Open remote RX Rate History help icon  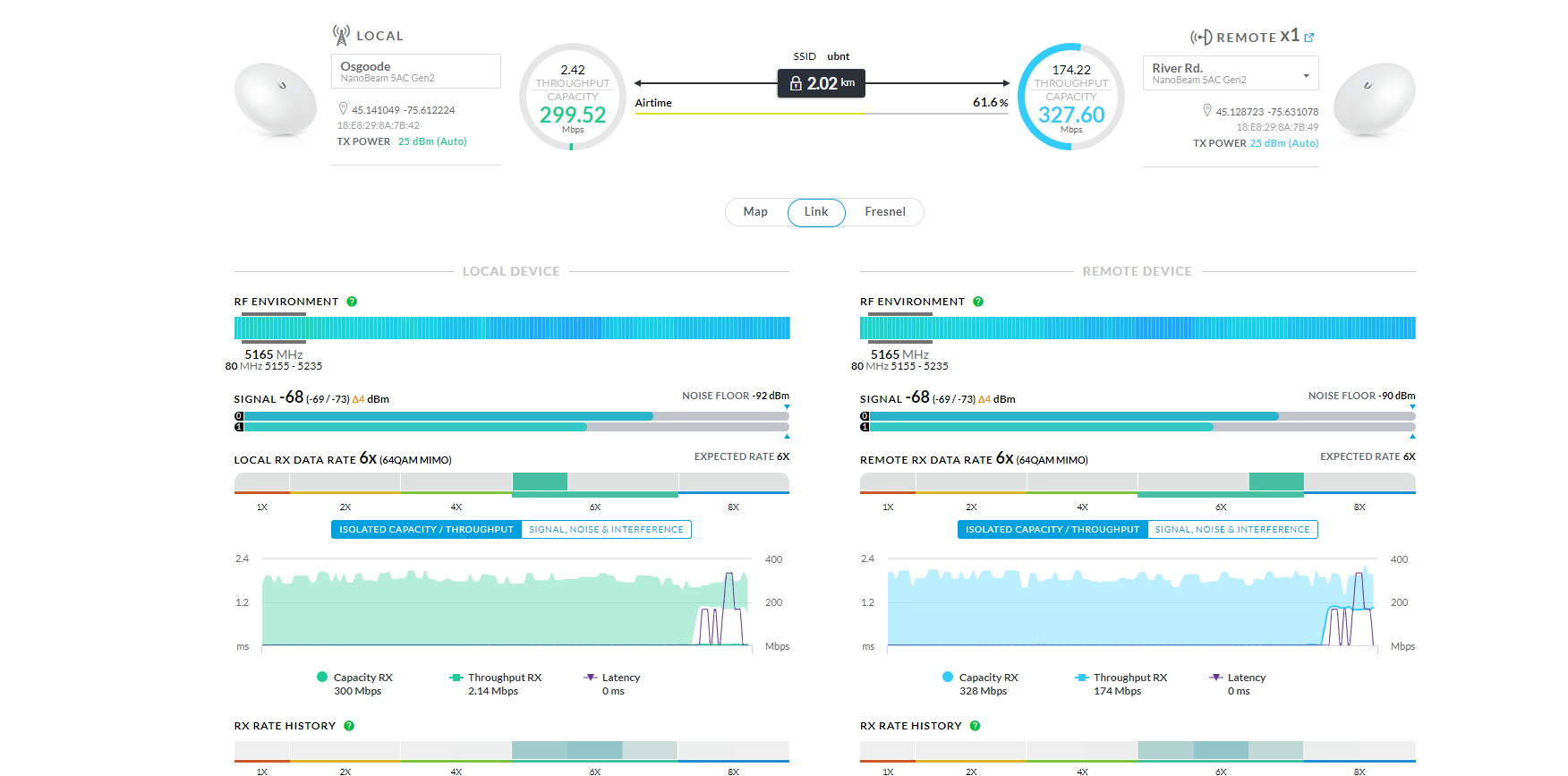point(975,726)
